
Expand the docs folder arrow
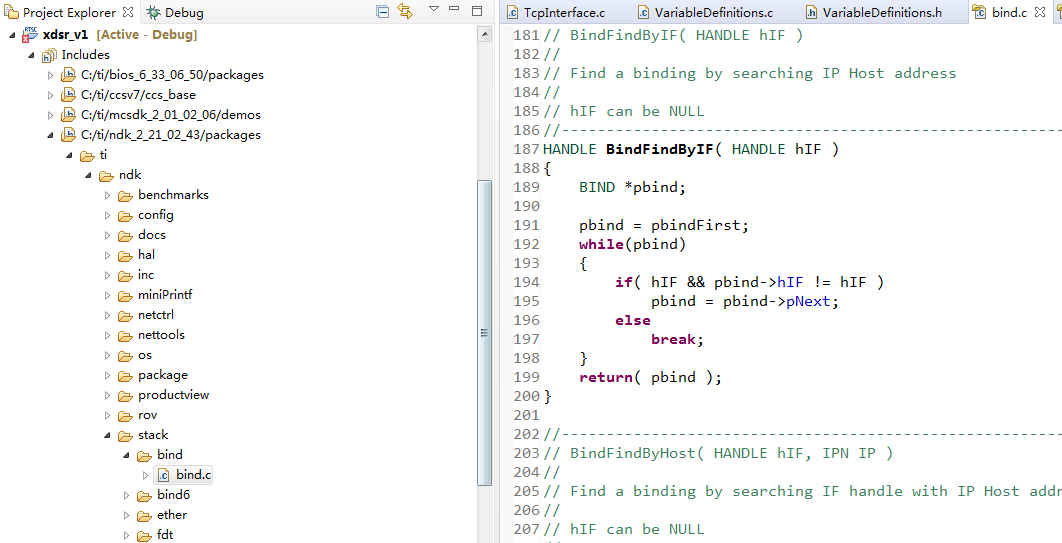(x=107, y=235)
